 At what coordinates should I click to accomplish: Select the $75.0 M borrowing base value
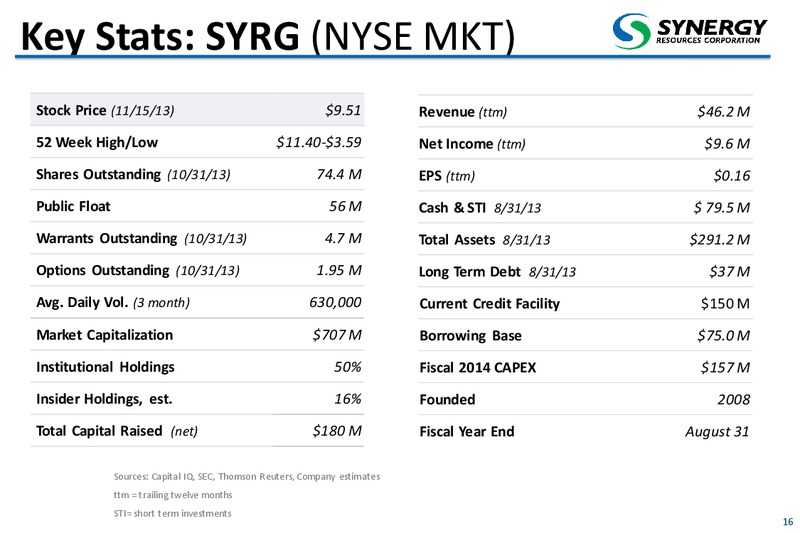click(723, 336)
